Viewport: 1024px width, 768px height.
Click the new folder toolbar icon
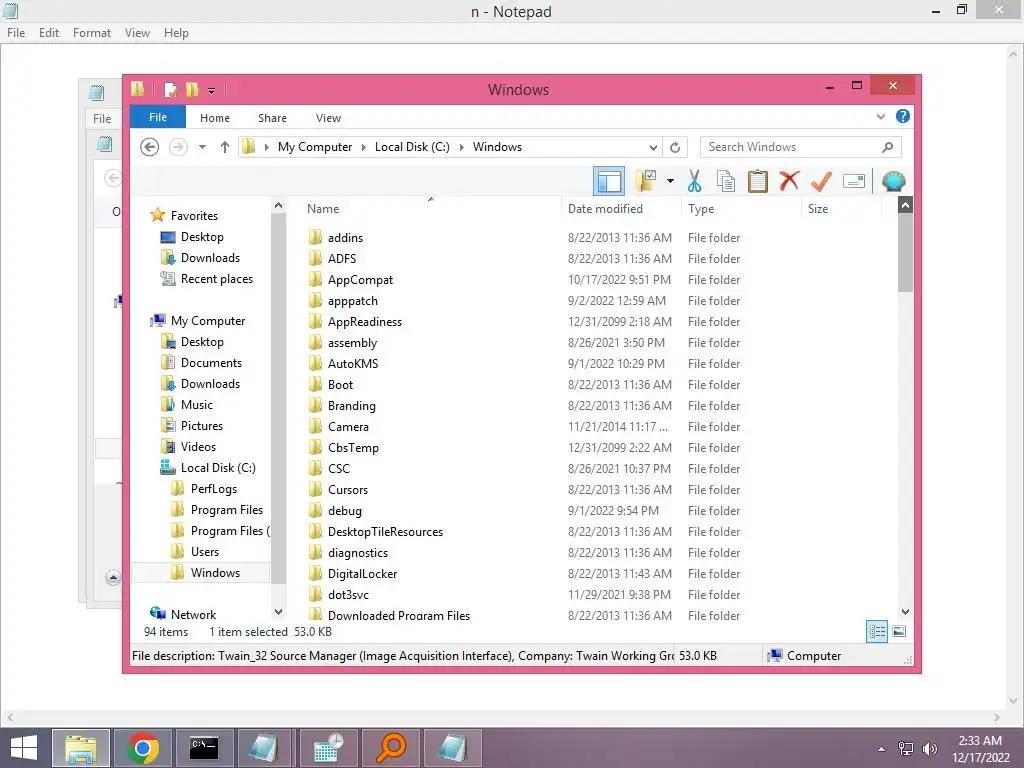point(645,181)
